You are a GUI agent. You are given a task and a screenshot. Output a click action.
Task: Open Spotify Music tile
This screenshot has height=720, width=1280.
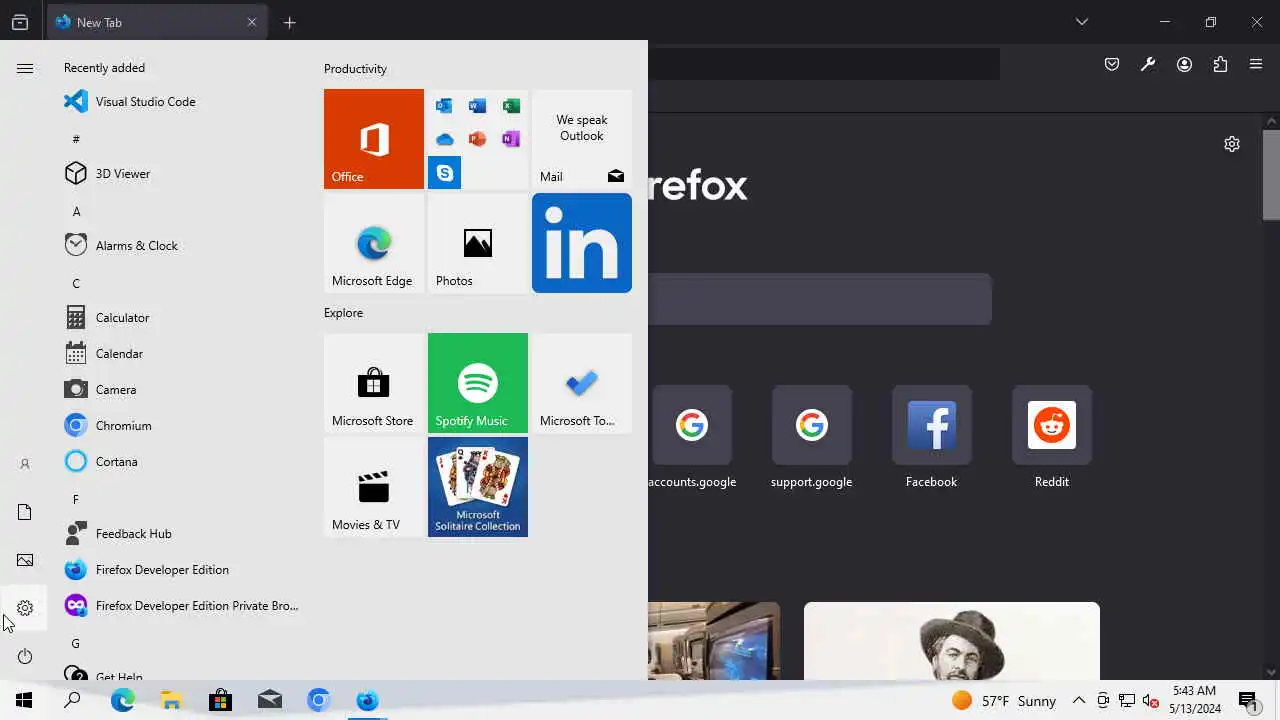pos(478,383)
